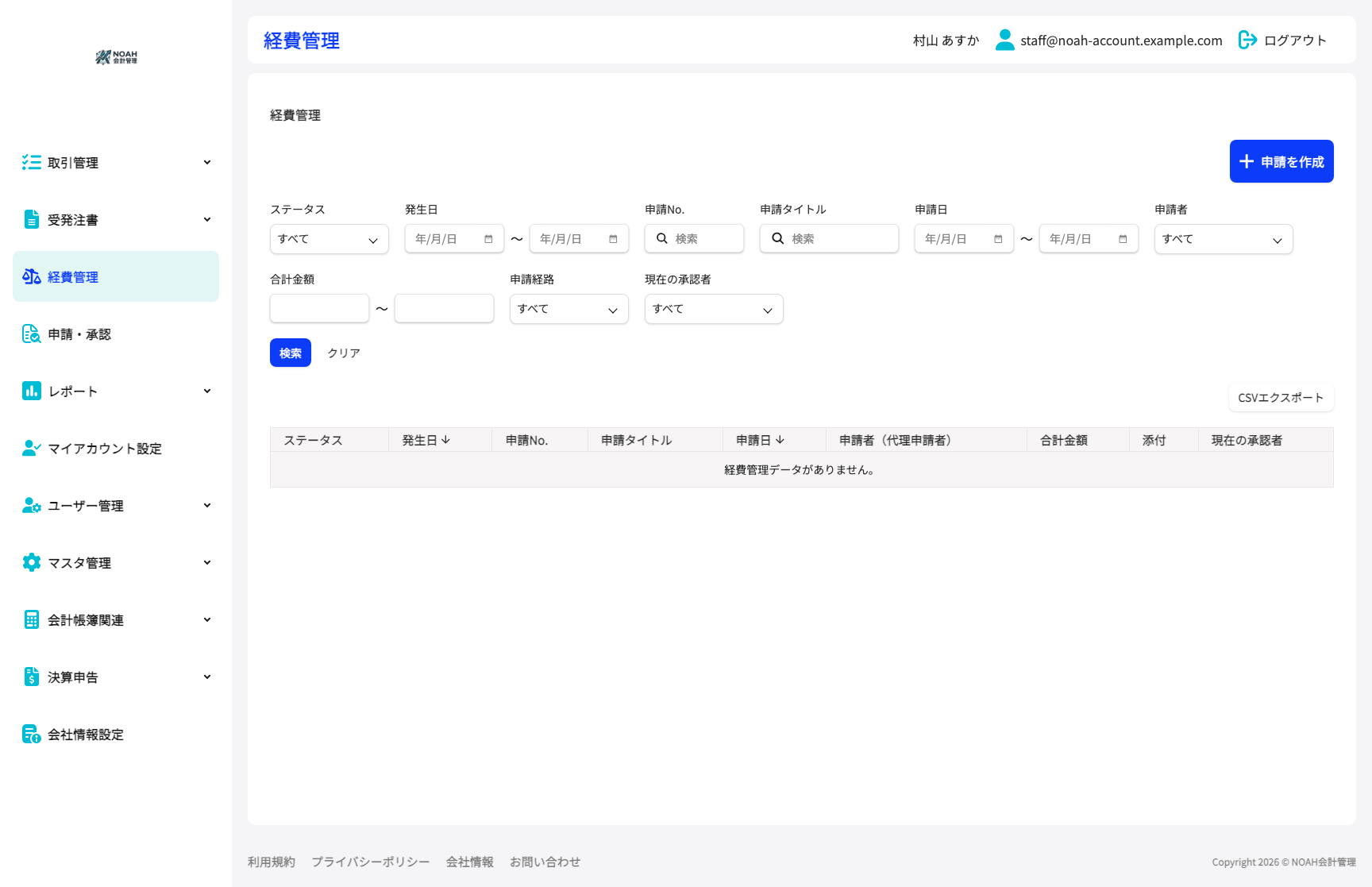
Task: Open 受発注書 in the sidebar
Action: (116, 219)
